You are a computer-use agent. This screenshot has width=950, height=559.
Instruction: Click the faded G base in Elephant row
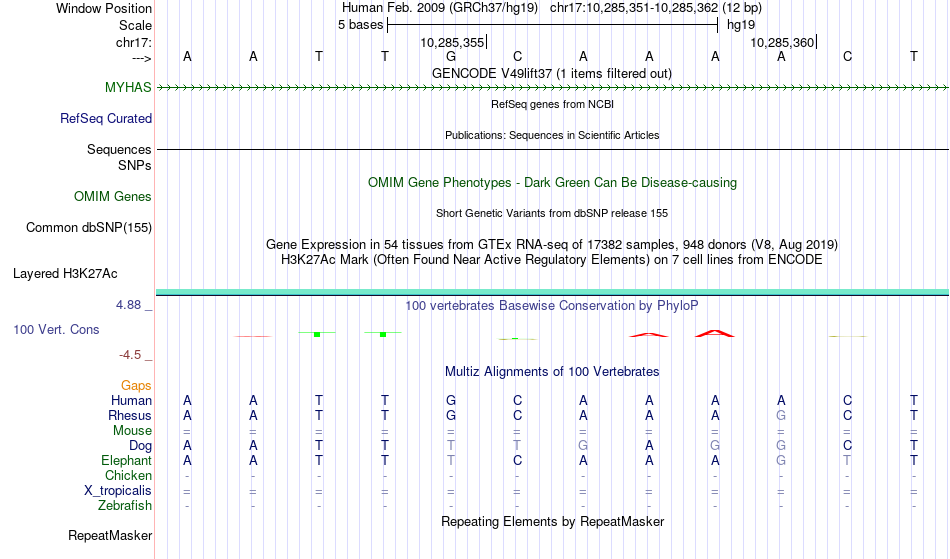point(781,460)
